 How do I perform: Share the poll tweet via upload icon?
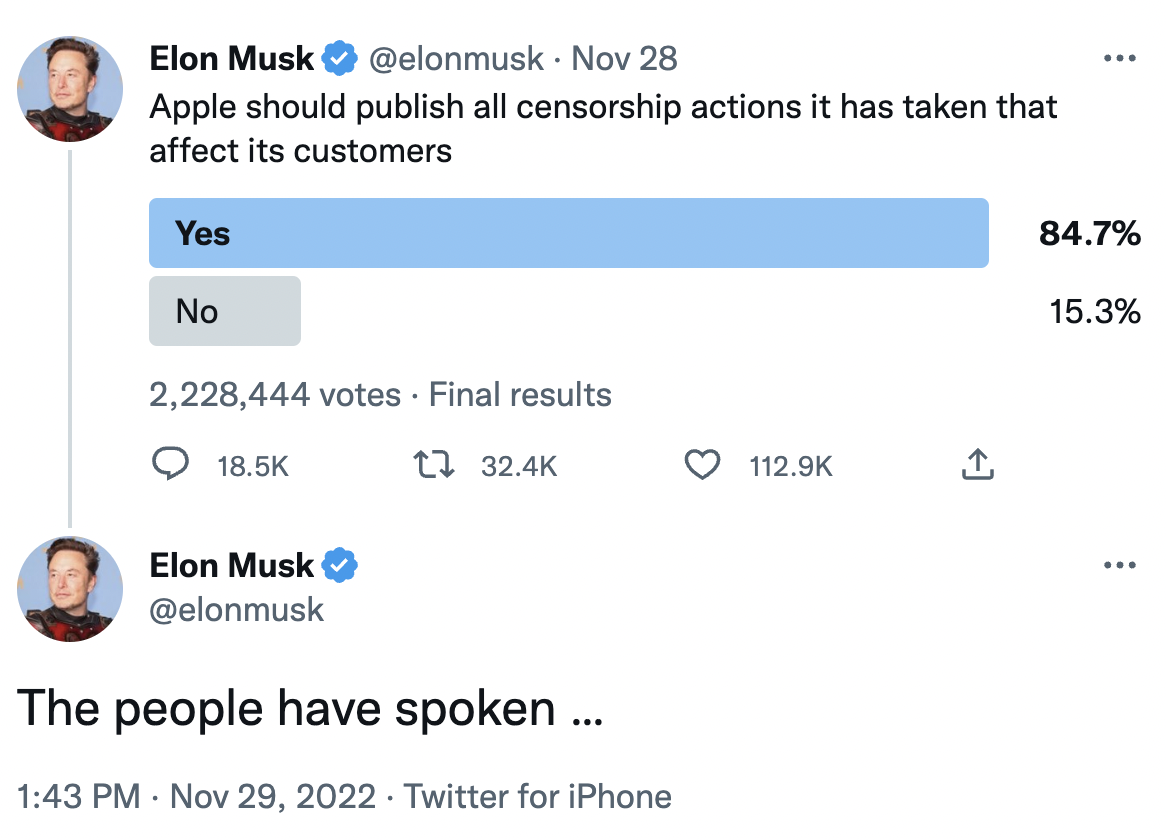(977, 464)
